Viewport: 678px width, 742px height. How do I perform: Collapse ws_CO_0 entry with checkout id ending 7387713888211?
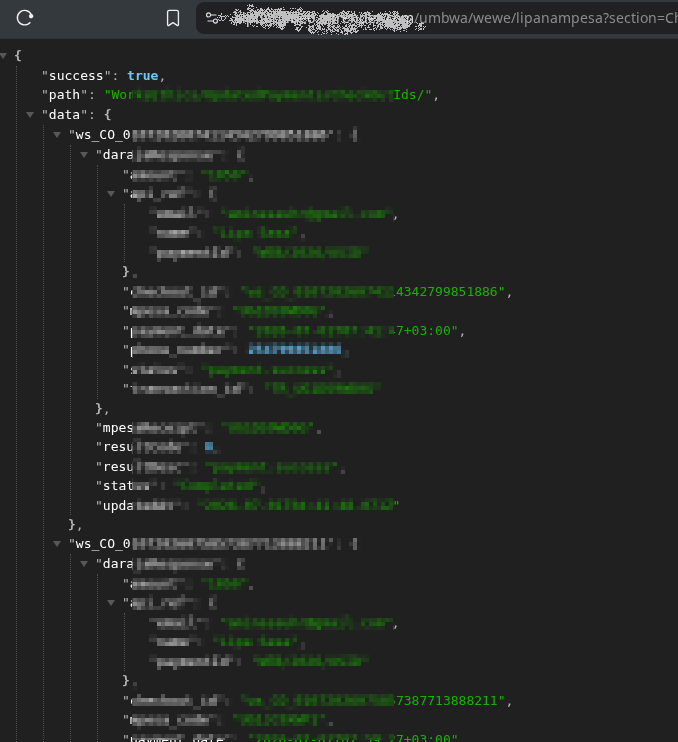(x=57, y=544)
